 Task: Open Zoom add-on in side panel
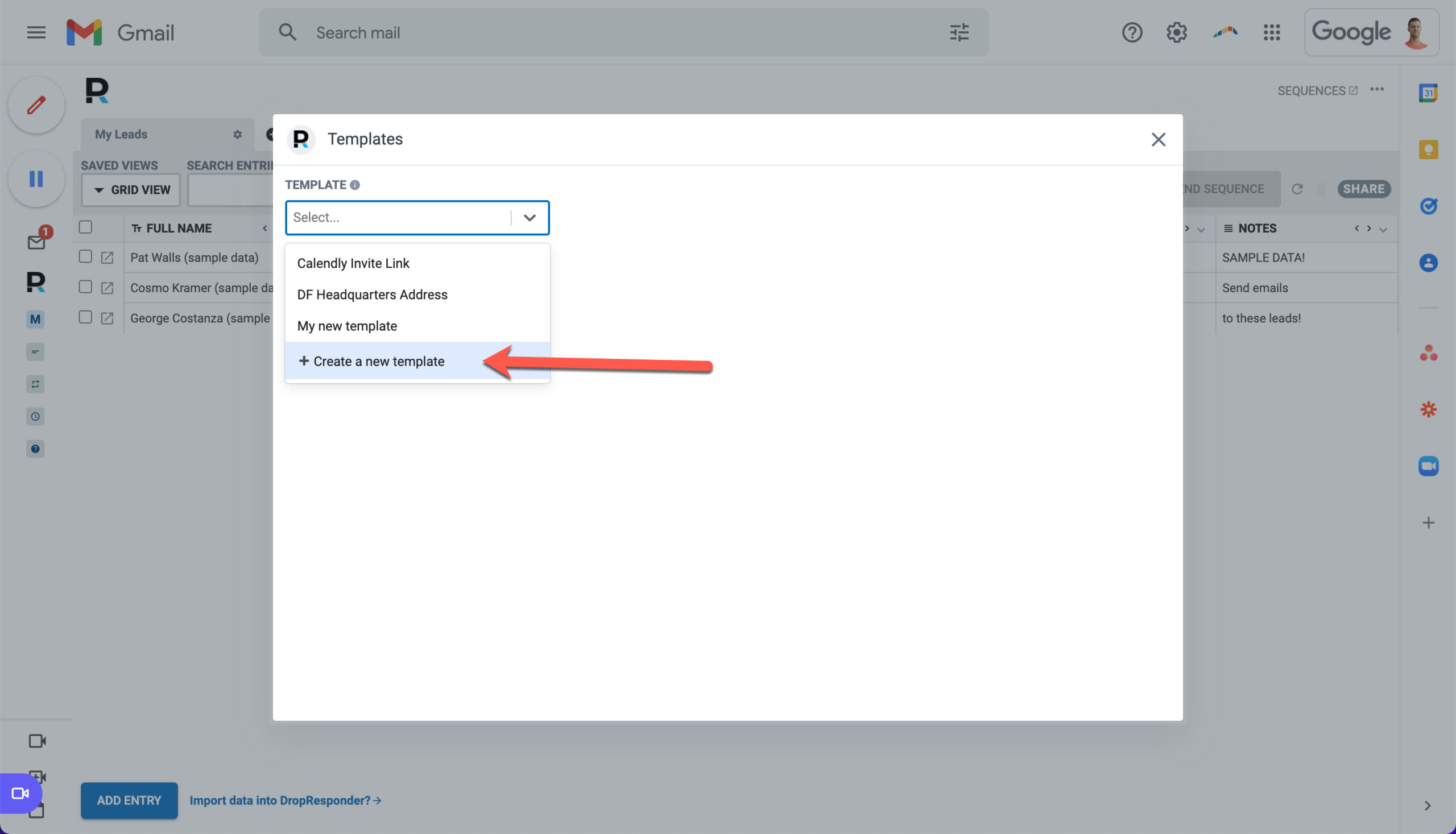coord(1428,466)
